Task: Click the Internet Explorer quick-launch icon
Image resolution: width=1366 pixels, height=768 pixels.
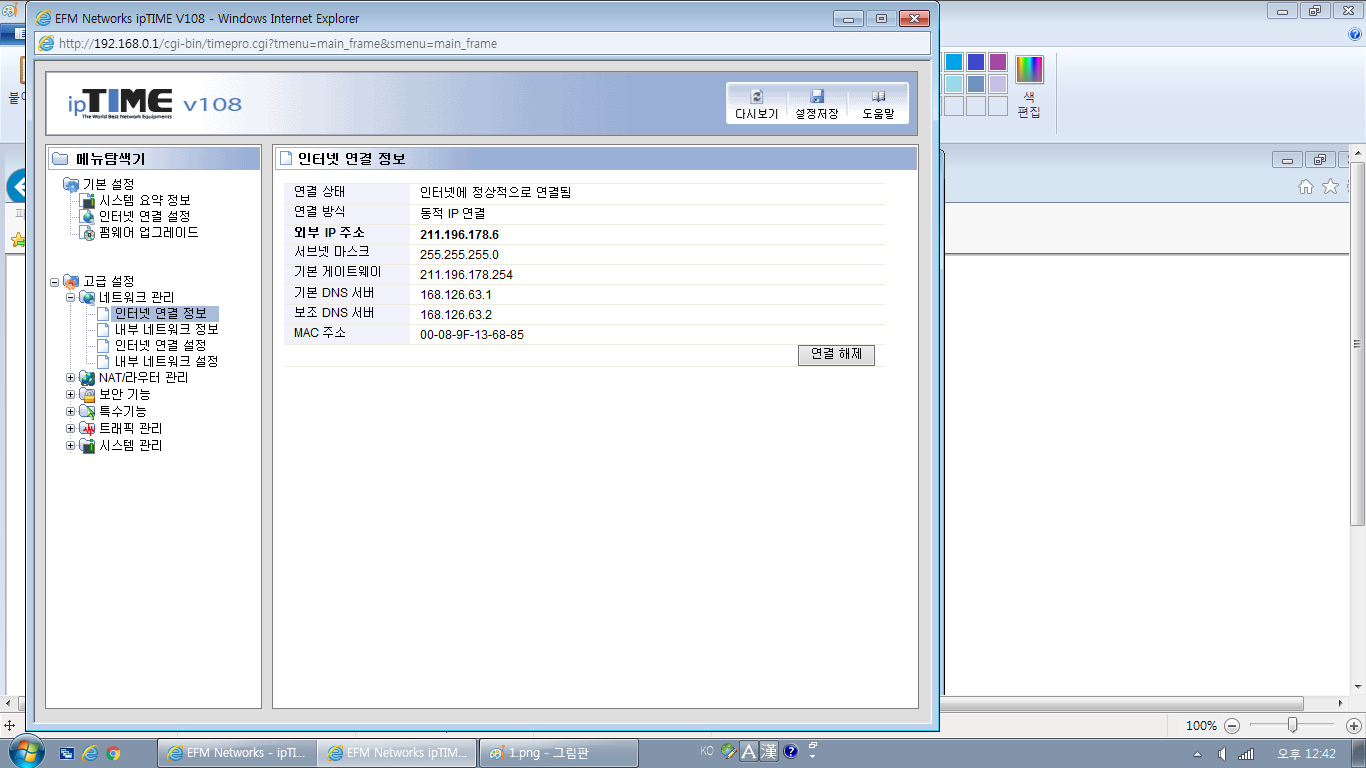Action: tap(90, 753)
